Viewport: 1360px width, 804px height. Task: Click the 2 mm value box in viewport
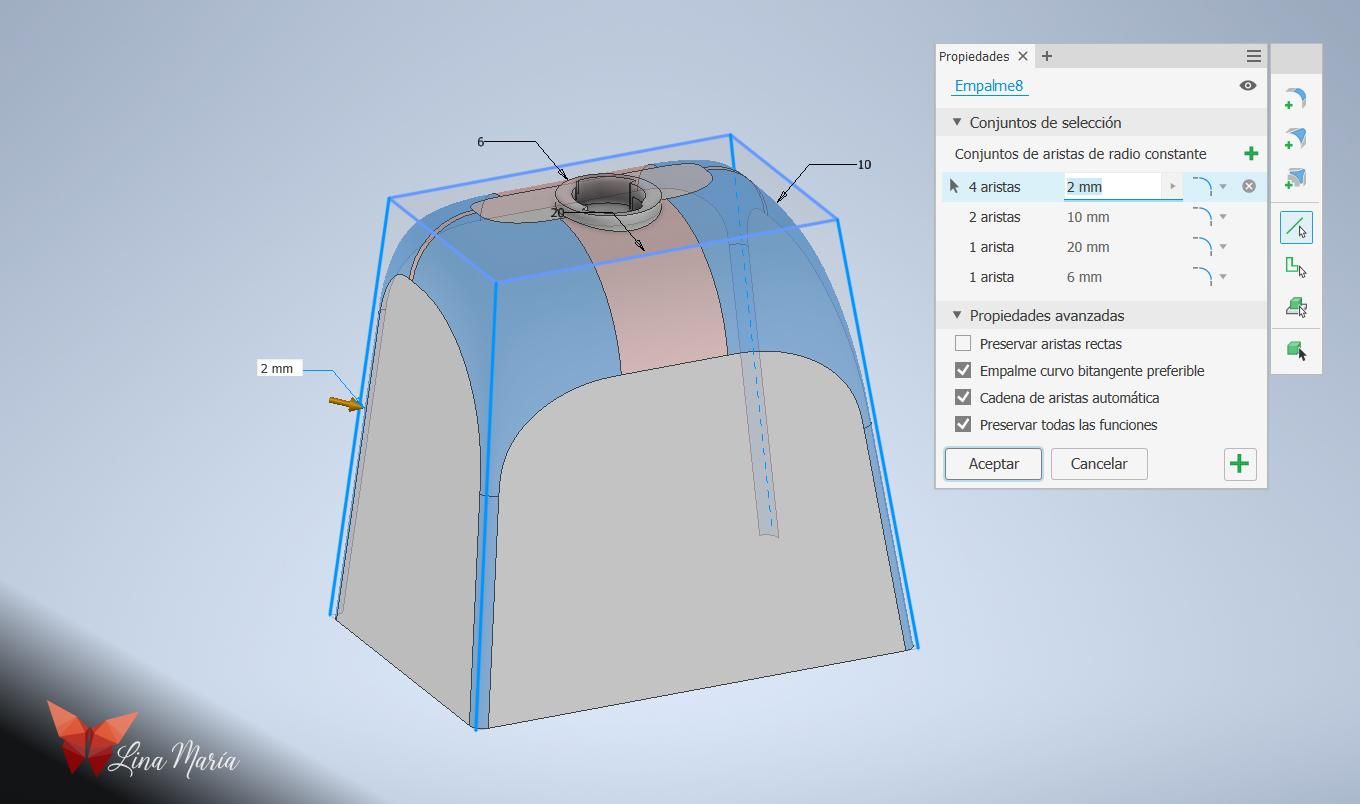(x=277, y=368)
